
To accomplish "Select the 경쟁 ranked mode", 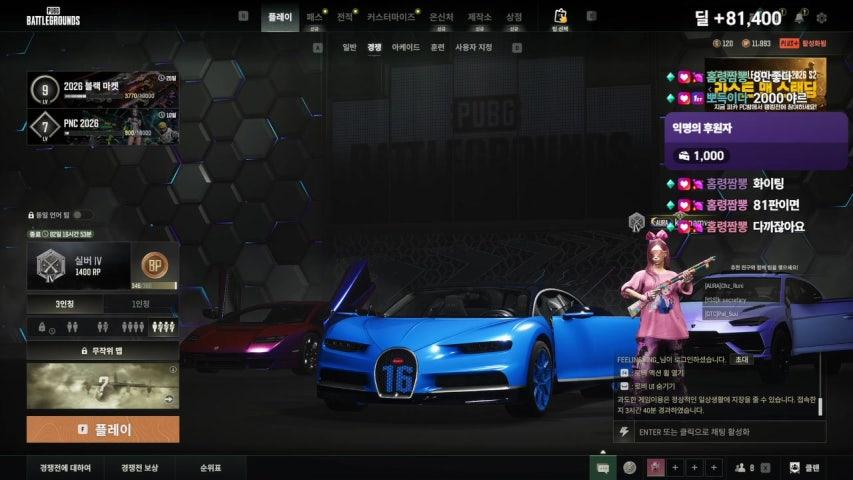I will [374, 47].
